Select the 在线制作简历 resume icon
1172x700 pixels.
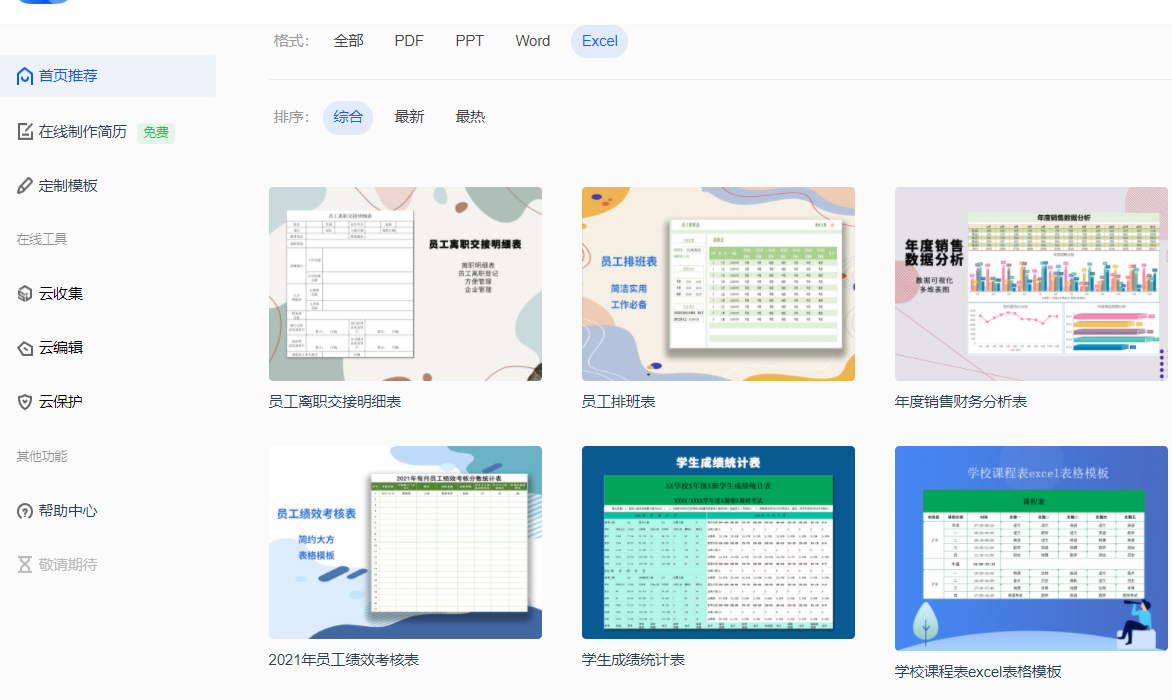[25, 131]
